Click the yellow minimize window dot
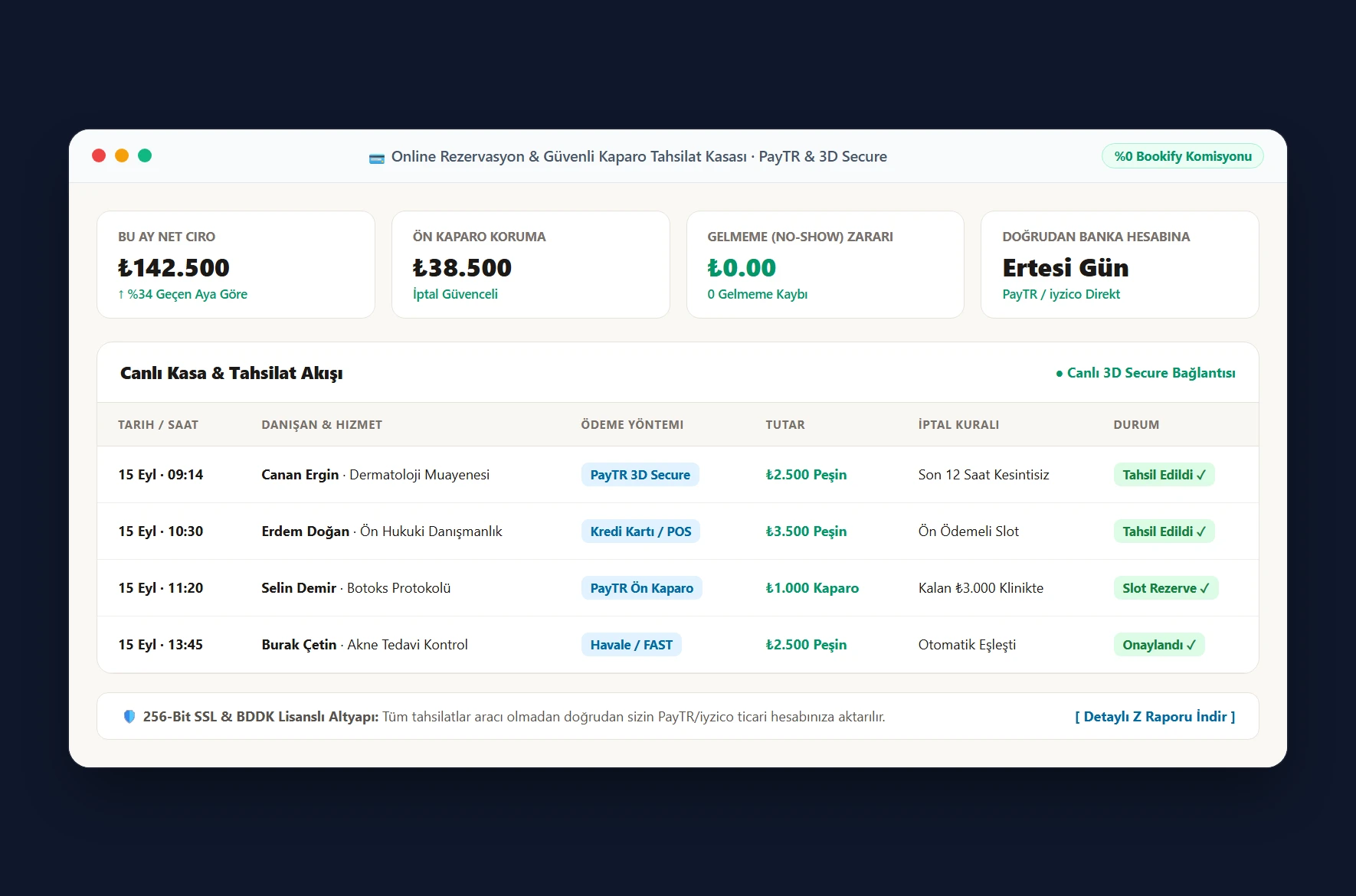Image resolution: width=1356 pixels, height=896 pixels. pos(122,155)
